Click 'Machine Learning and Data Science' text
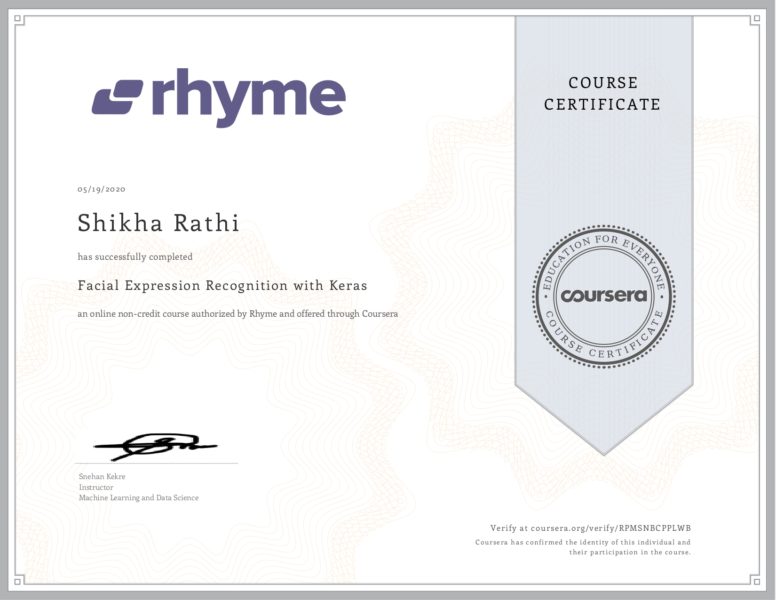 click(139, 498)
